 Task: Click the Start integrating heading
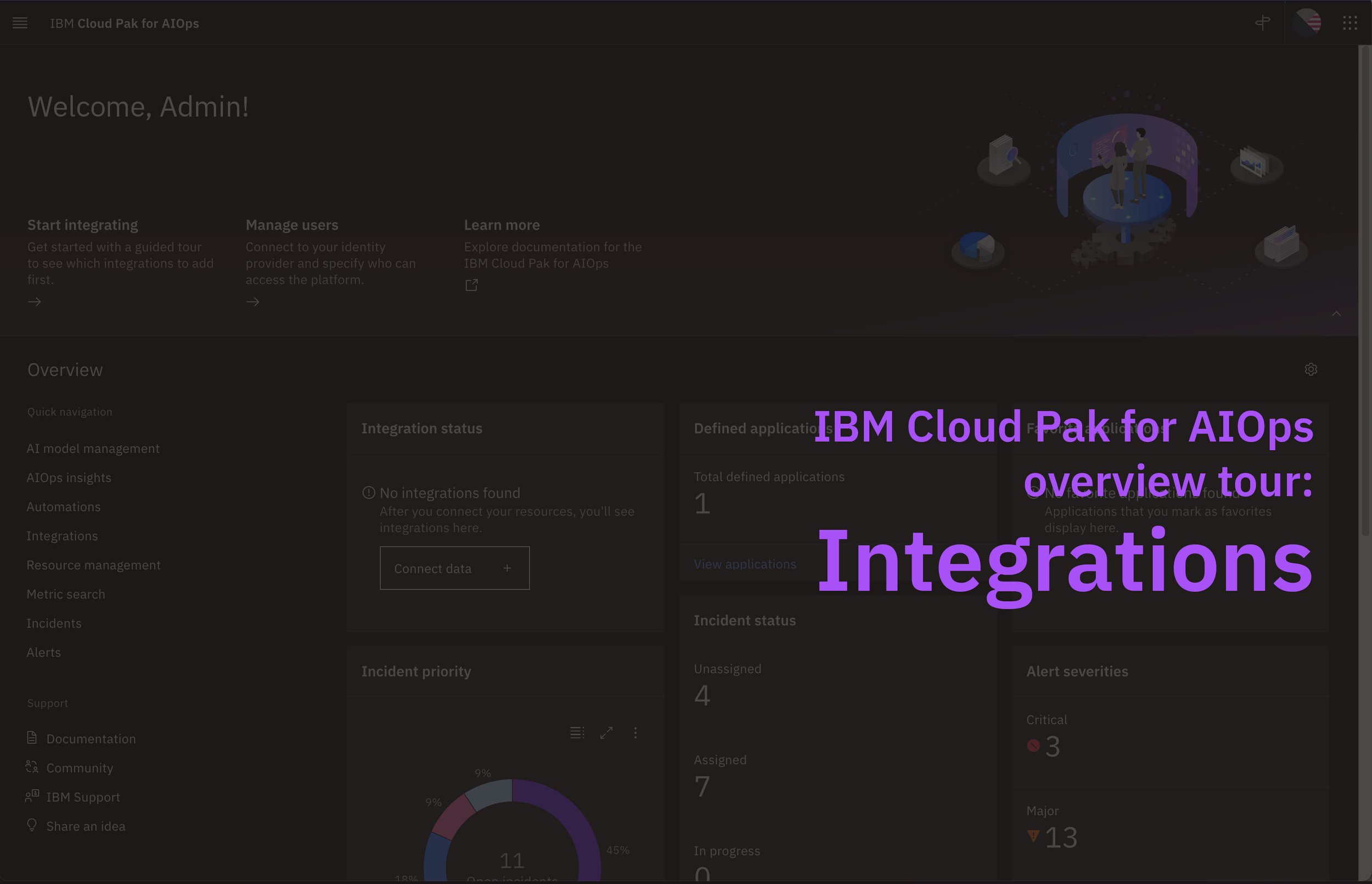(x=83, y=225)
